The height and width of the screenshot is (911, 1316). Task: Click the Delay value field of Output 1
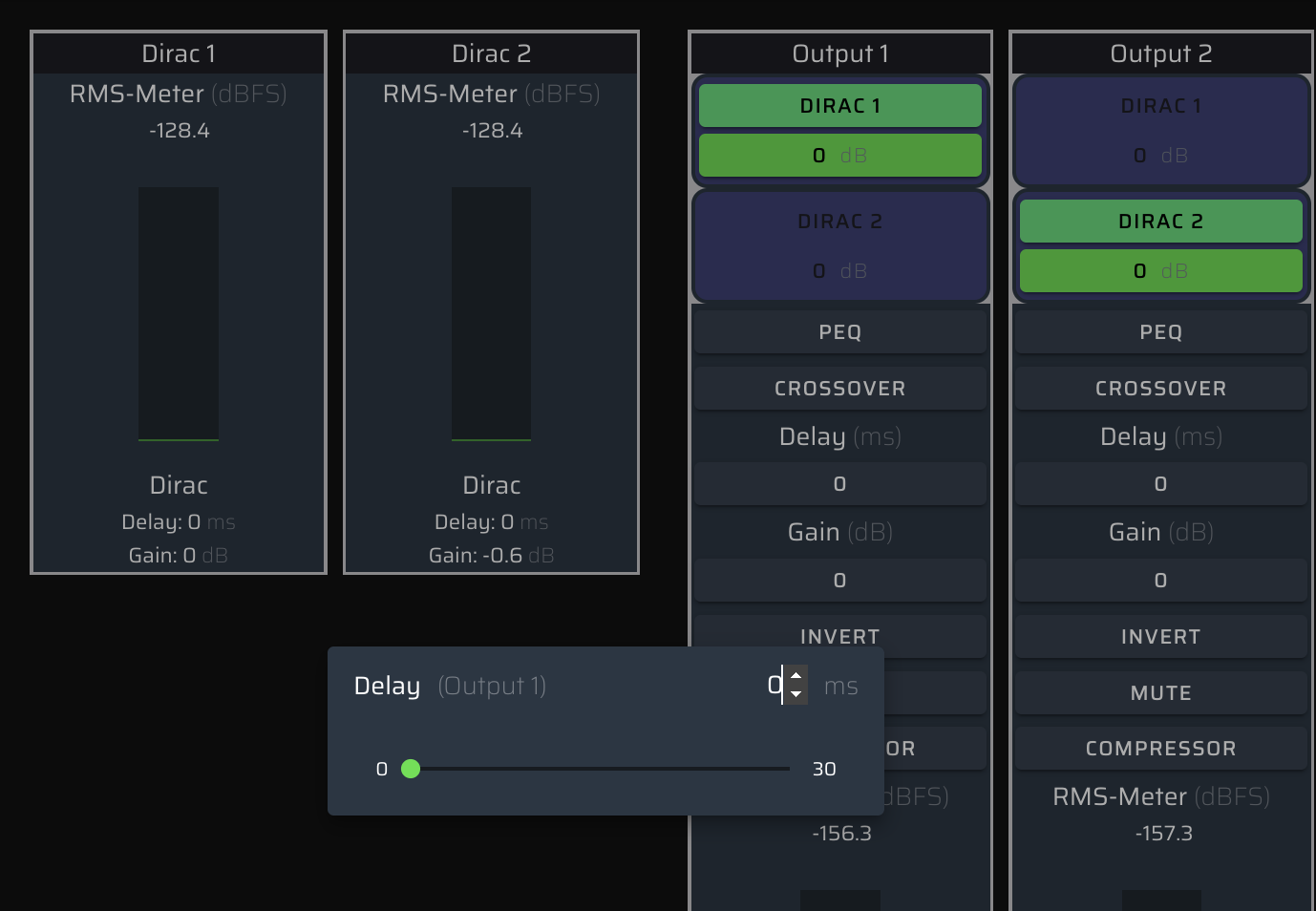(840, 483)
